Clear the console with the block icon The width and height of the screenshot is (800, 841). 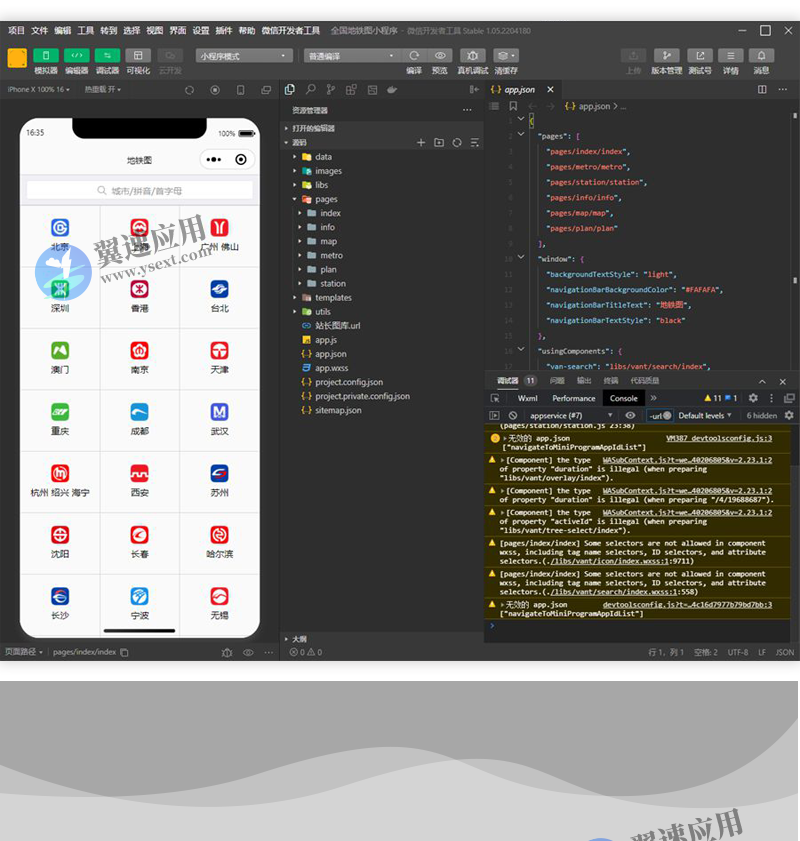[x=513, y=415]
